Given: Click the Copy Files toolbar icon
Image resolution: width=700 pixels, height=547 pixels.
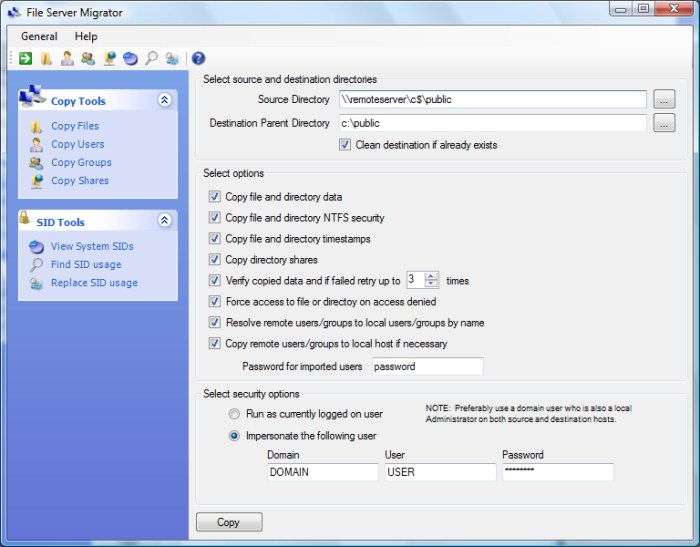Looking at the screenshot, I should [x=46, y=59].
